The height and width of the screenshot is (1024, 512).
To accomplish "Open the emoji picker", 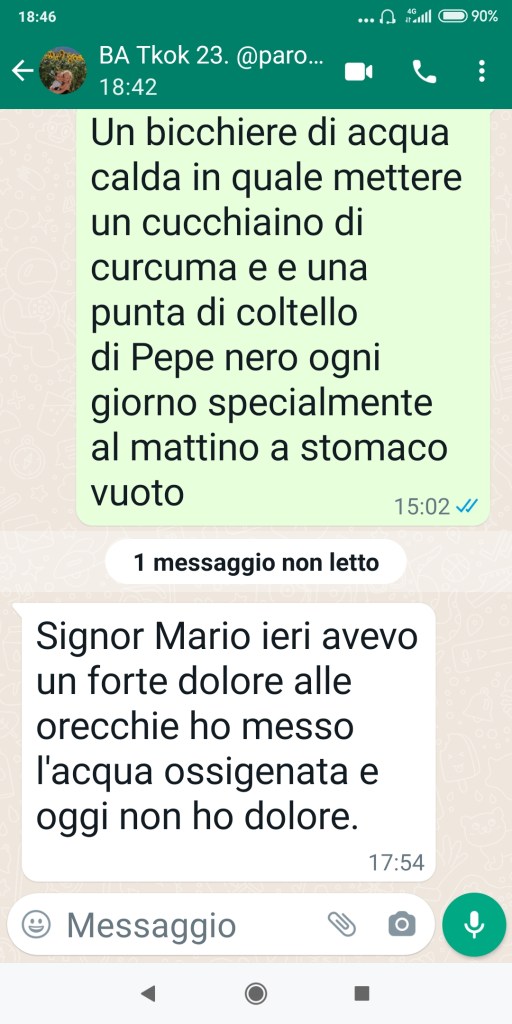I will coord(36,924).
